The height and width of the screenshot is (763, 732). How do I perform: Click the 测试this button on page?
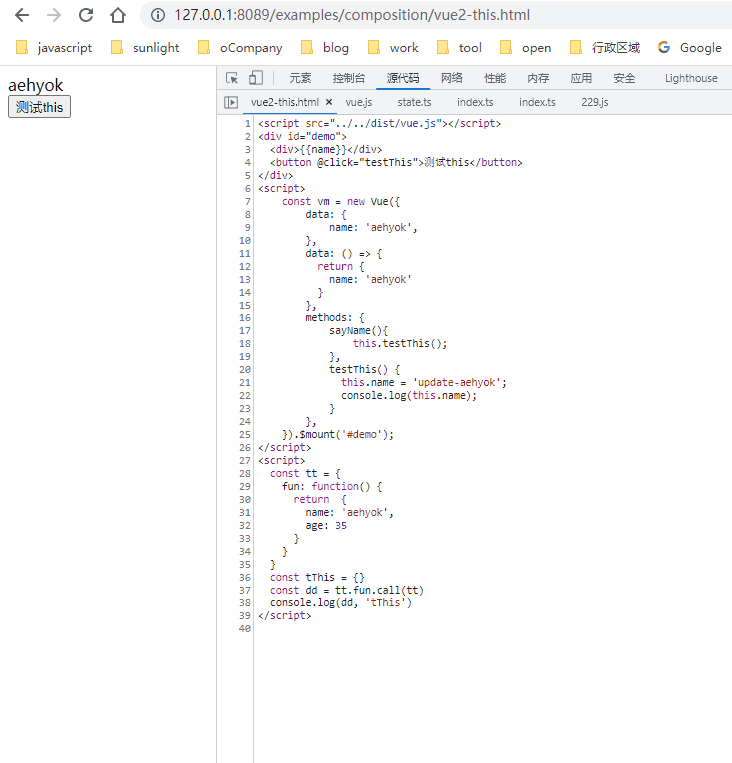click(39, 107)
